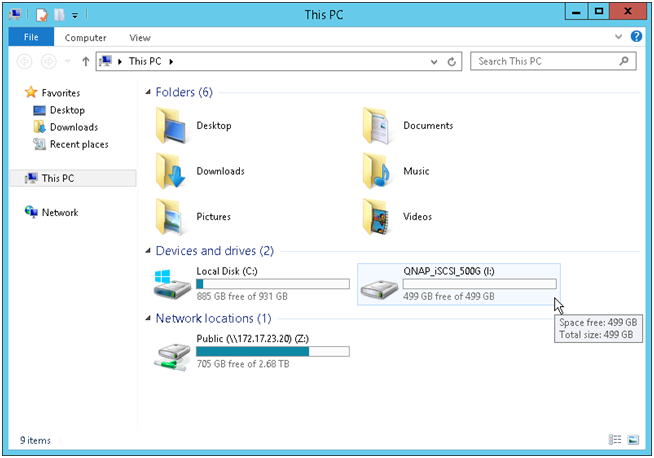Expand the address bar history dropdown
This screenshot has height=458, width=654.
(434, 61)
